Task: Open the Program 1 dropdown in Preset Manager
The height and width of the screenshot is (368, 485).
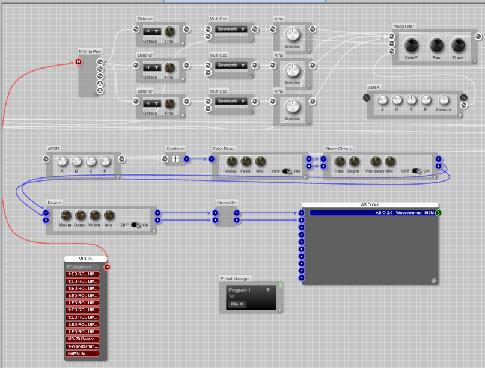Action: [249, 290]
